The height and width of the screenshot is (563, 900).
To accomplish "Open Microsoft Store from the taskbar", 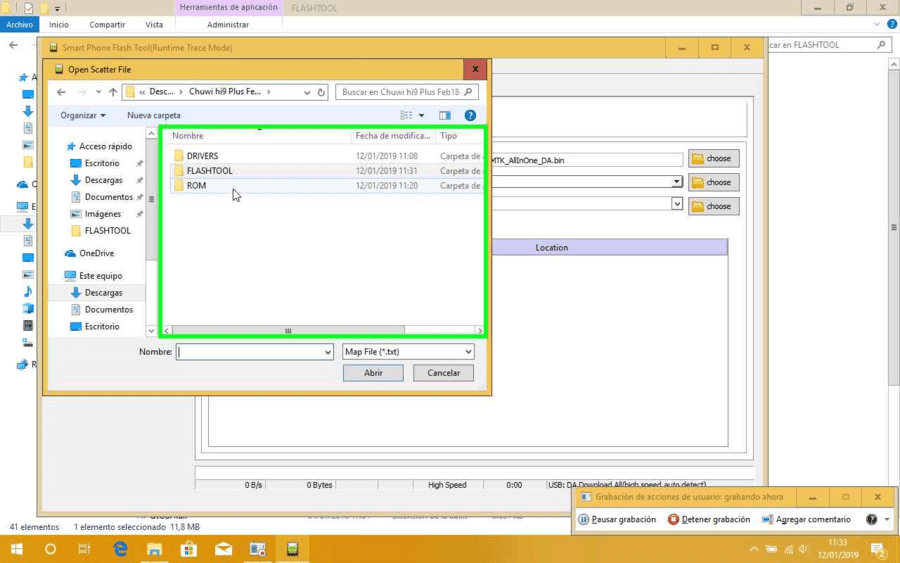I will (x=189, y=549).
